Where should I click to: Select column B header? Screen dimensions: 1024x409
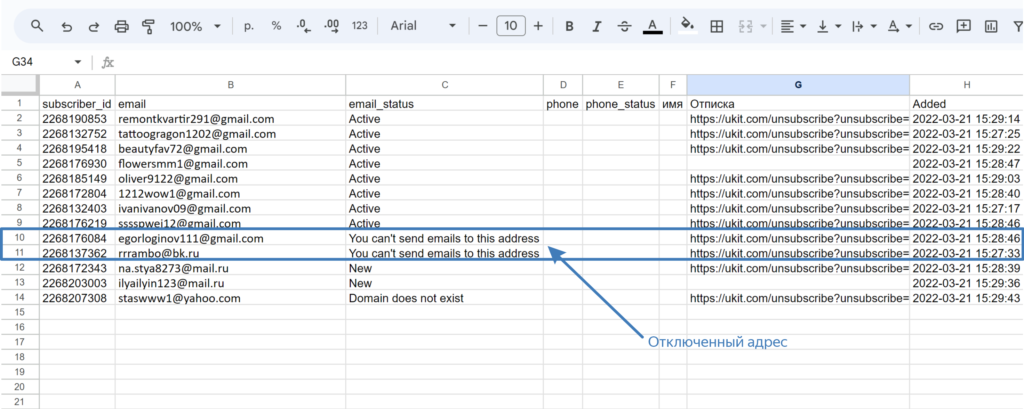[x=231, y=84]
